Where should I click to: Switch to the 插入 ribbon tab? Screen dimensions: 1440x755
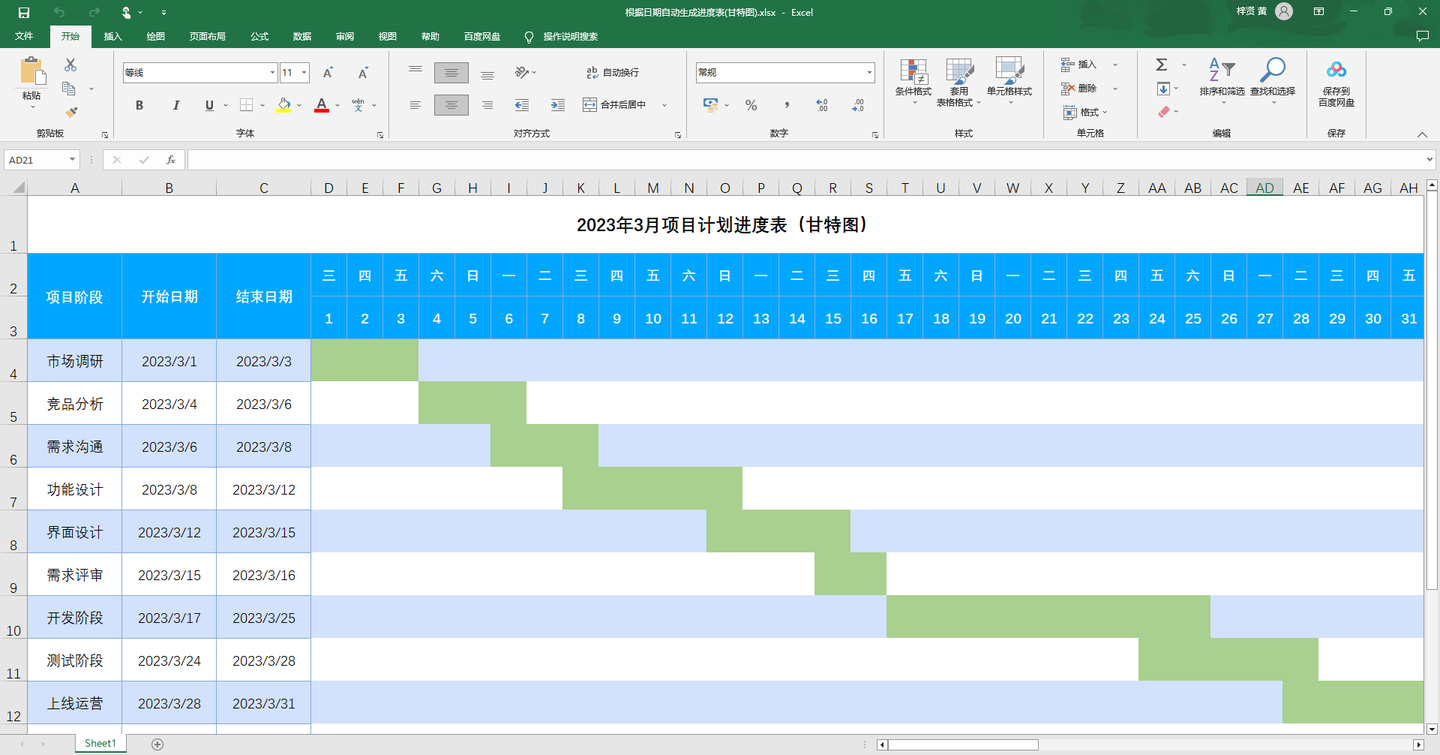point(112,36)
